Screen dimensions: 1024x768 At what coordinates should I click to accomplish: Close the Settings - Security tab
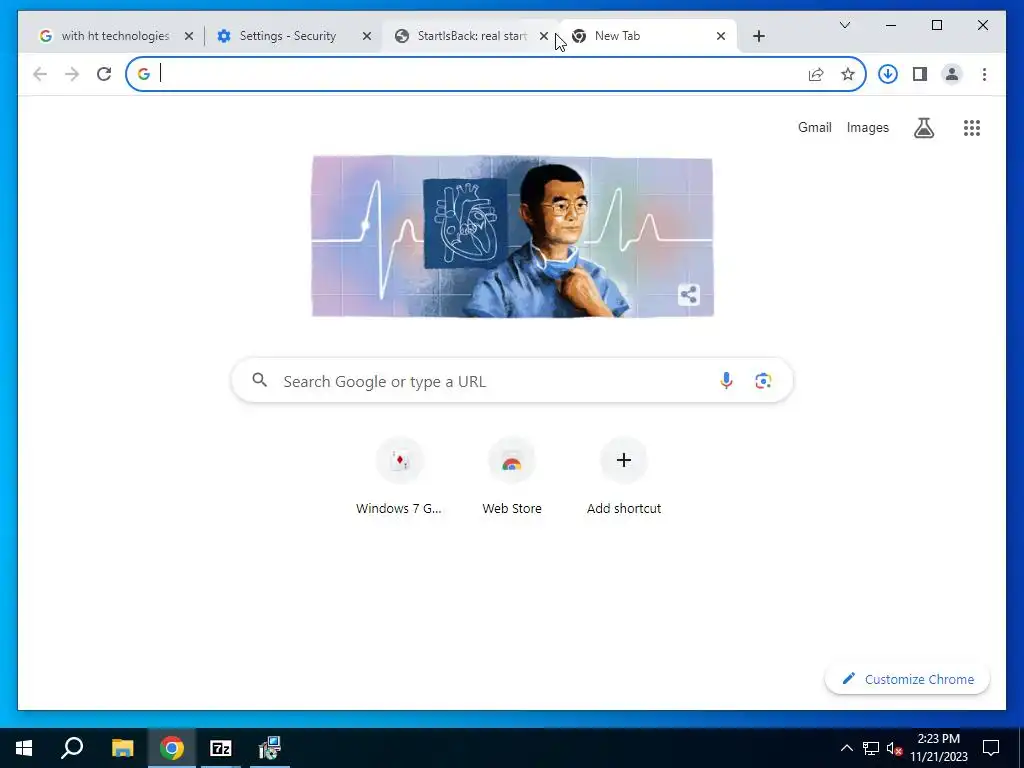[x=367, y=36]
